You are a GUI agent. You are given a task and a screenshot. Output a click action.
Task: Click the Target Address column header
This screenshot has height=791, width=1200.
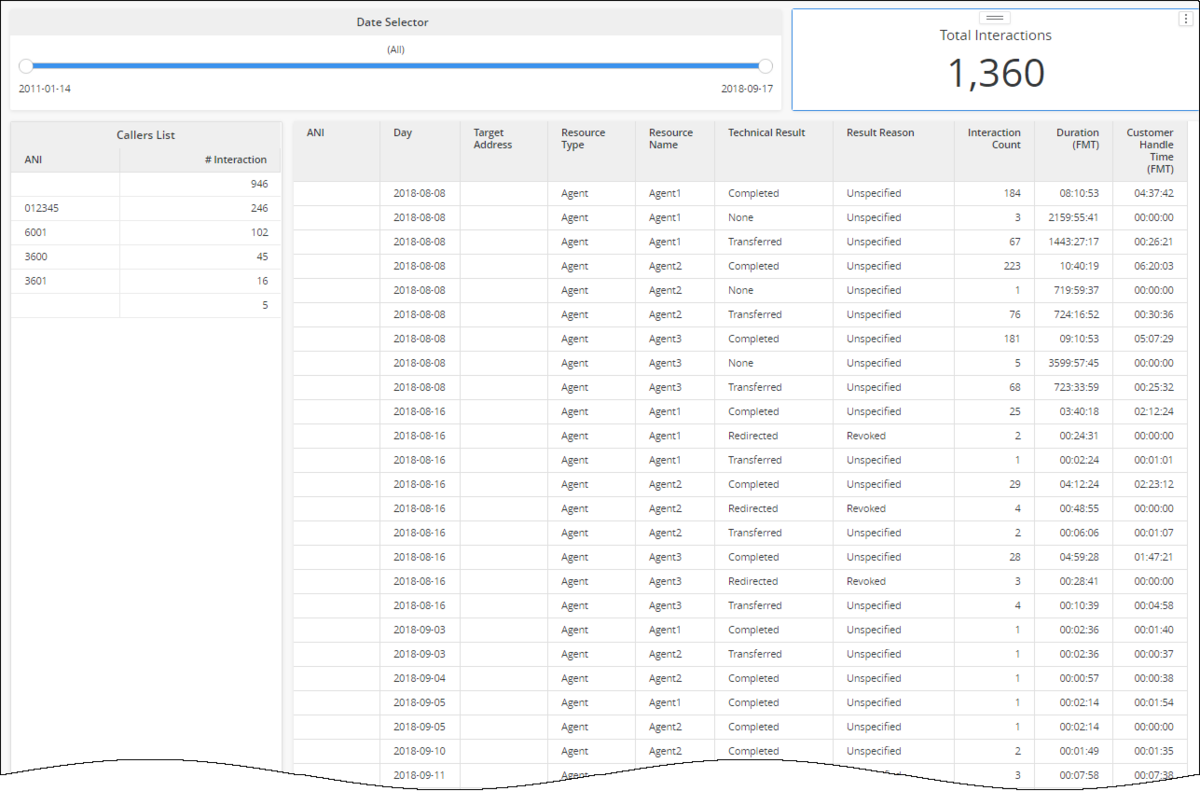493,139
